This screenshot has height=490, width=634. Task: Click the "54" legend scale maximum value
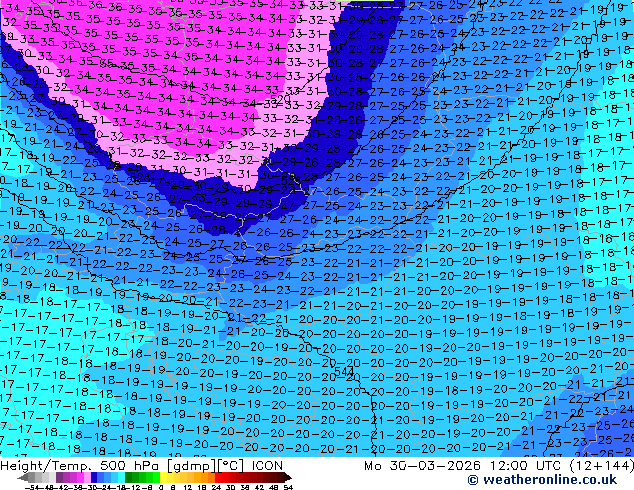(287, 487)
